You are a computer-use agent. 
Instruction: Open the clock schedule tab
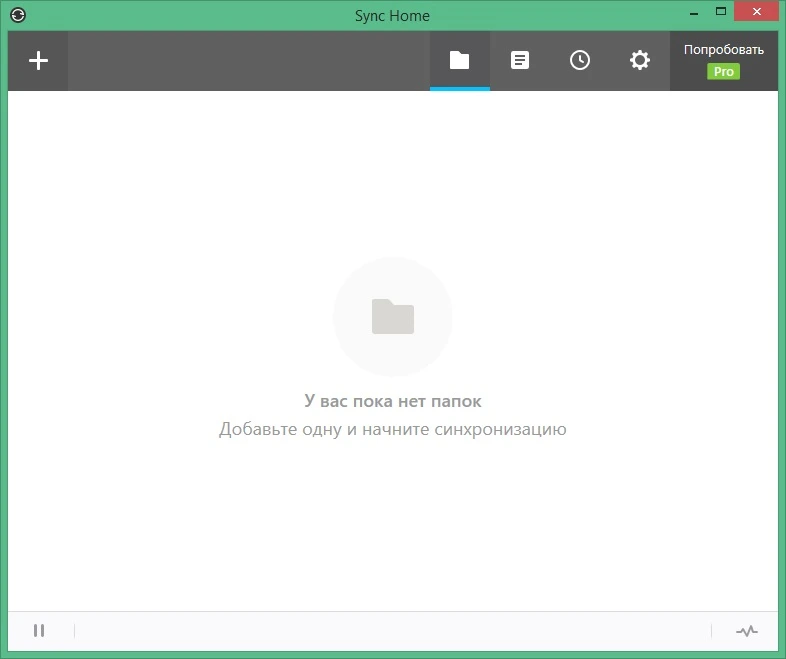pos(580,61)
